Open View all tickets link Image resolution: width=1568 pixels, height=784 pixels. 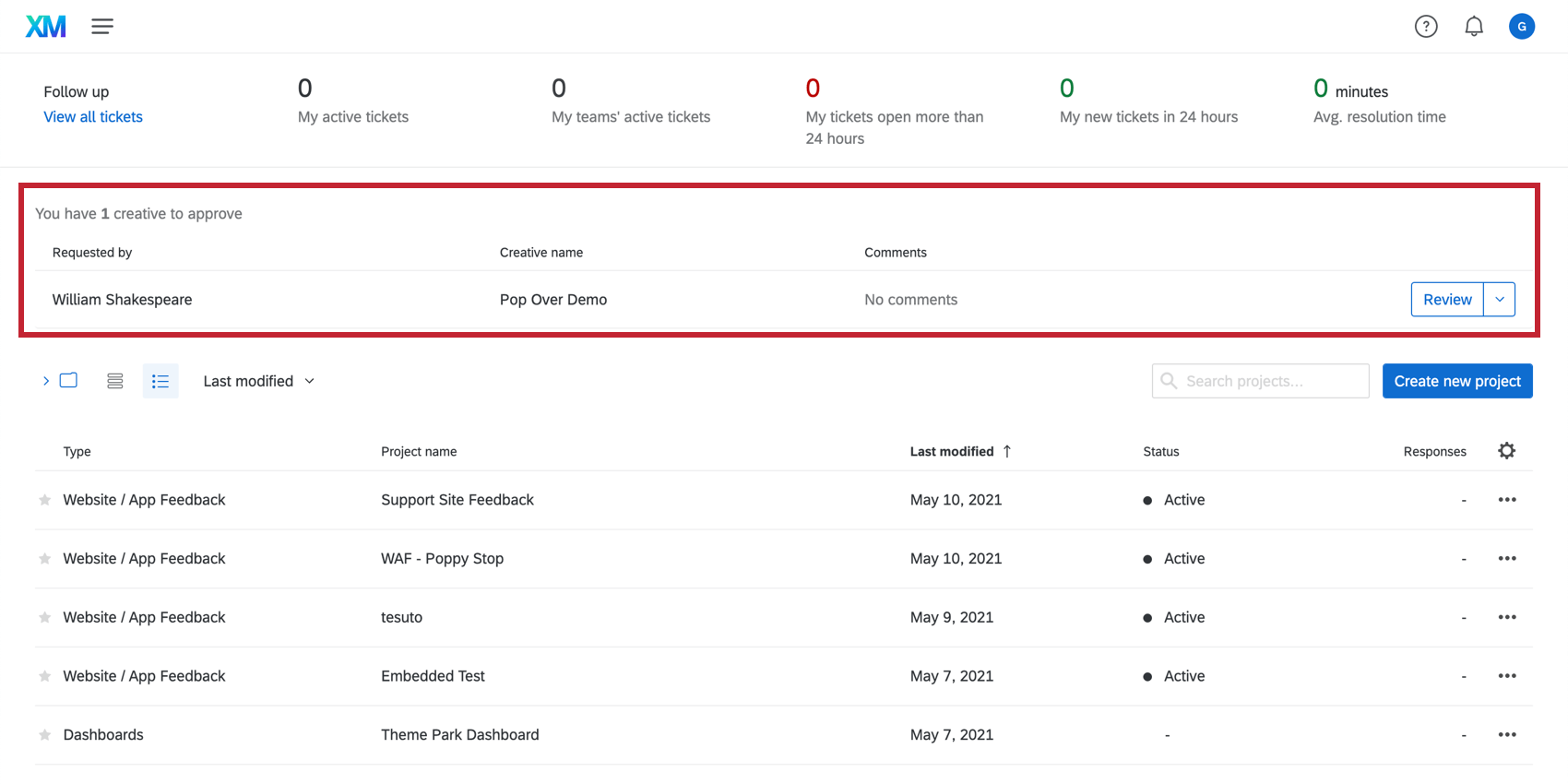[x=93, y=117]
